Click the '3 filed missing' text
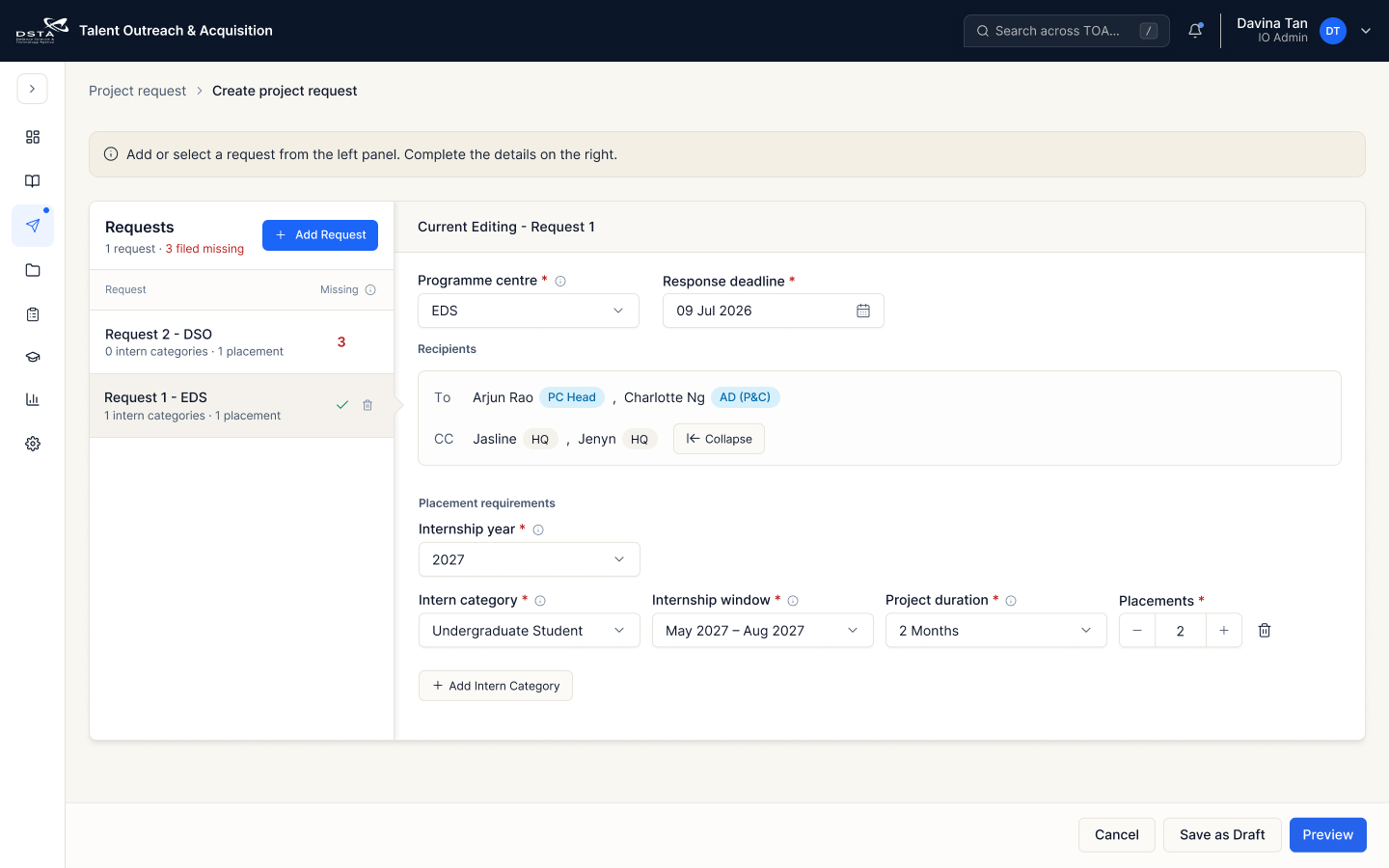 (x=204, y=249)
